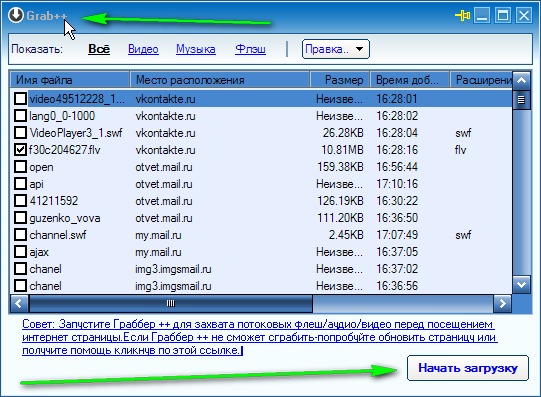This screenshot has width=541, height=397.
Task: Tick checkbox for the open file
Action: [20, 167]
